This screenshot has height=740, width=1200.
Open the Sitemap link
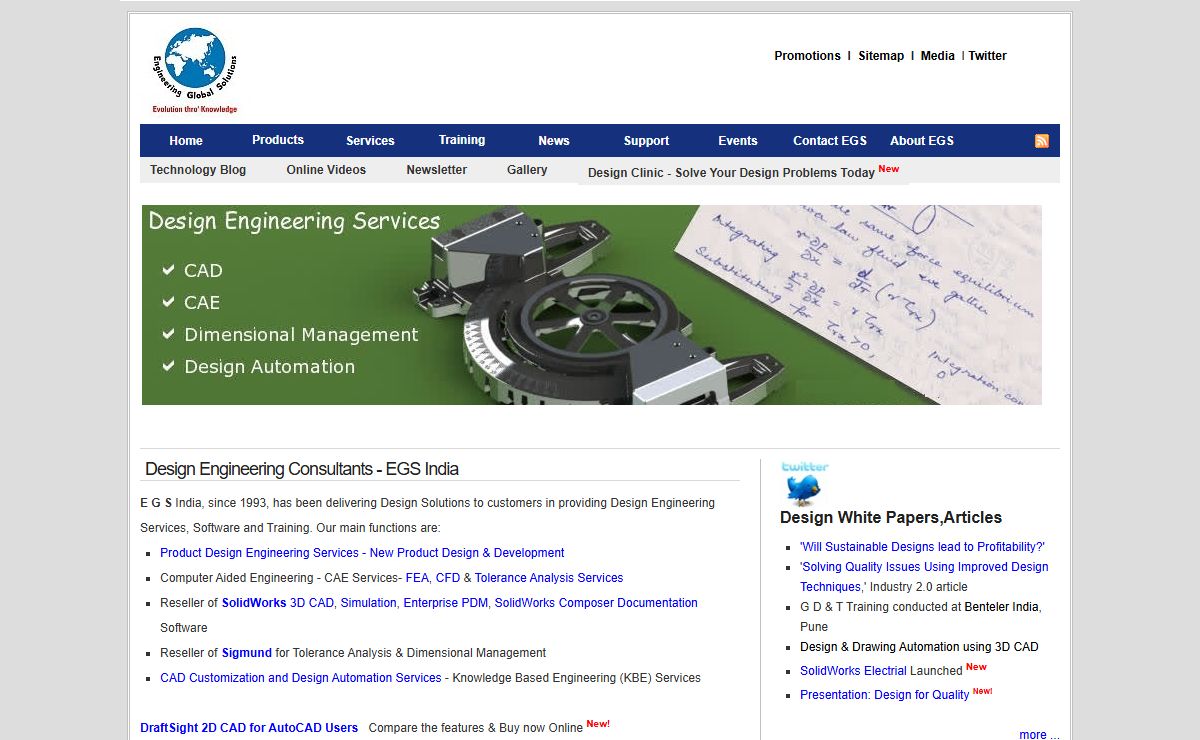[881, 56]
